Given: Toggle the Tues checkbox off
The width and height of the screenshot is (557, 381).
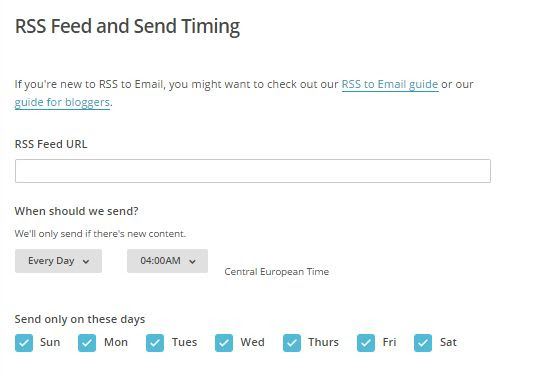Looking at the screenshot, I should pyautogui.click(x=155, y=343).
